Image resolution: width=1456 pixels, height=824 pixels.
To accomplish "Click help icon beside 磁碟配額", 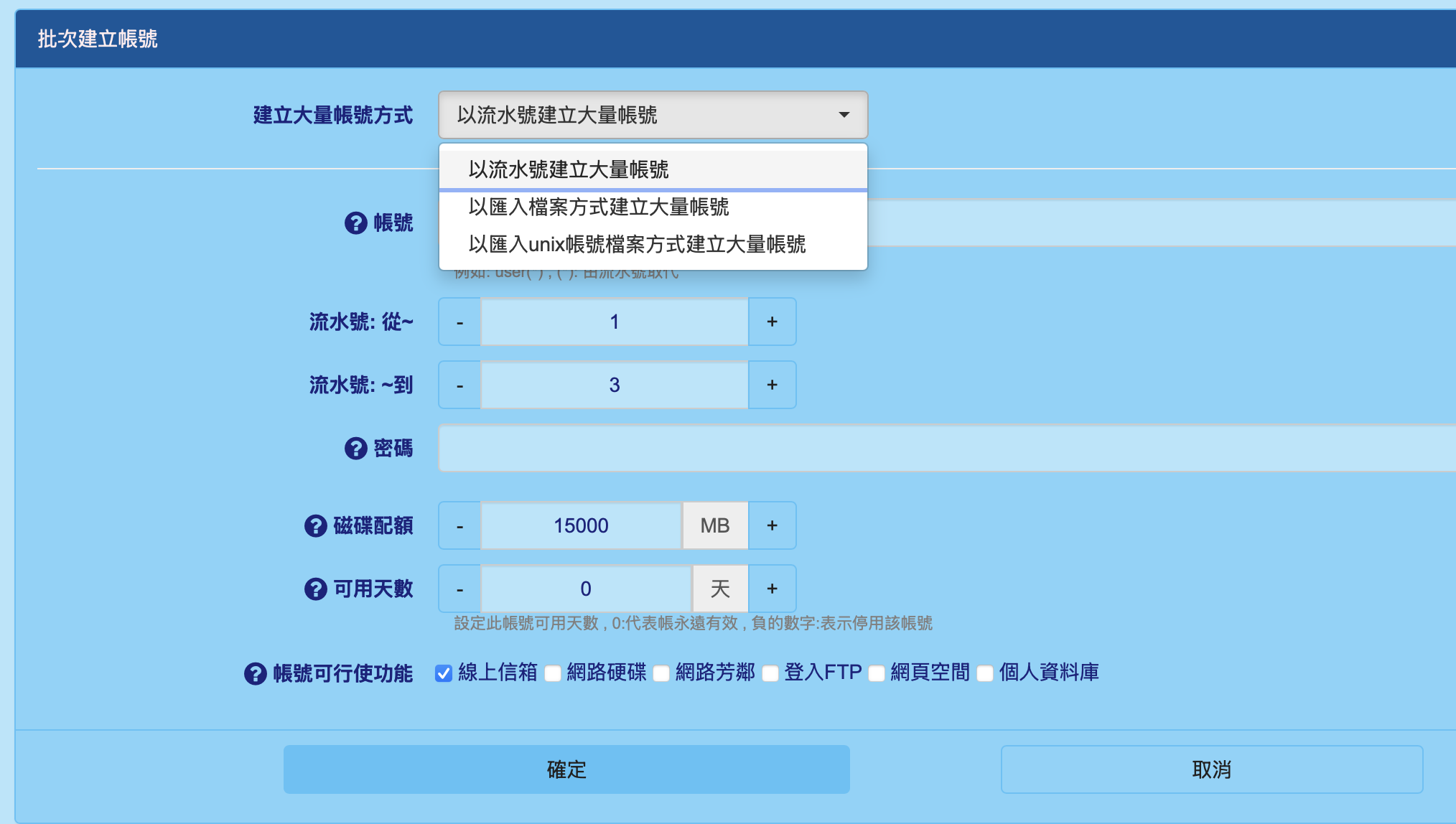I will (315, 526).
